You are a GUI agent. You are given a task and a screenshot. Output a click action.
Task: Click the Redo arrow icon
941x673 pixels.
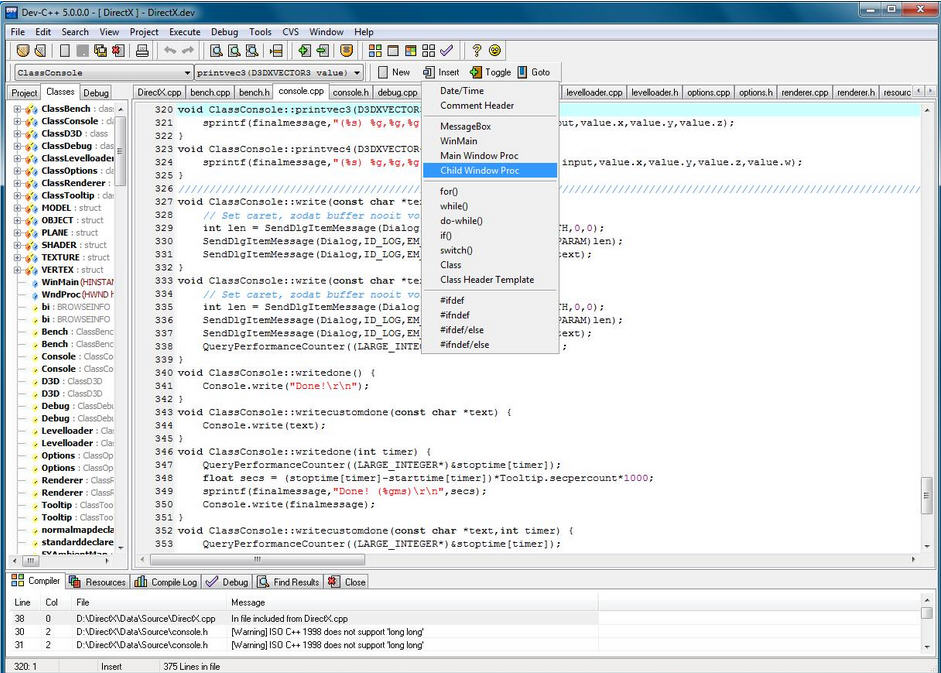pos(187,50)
